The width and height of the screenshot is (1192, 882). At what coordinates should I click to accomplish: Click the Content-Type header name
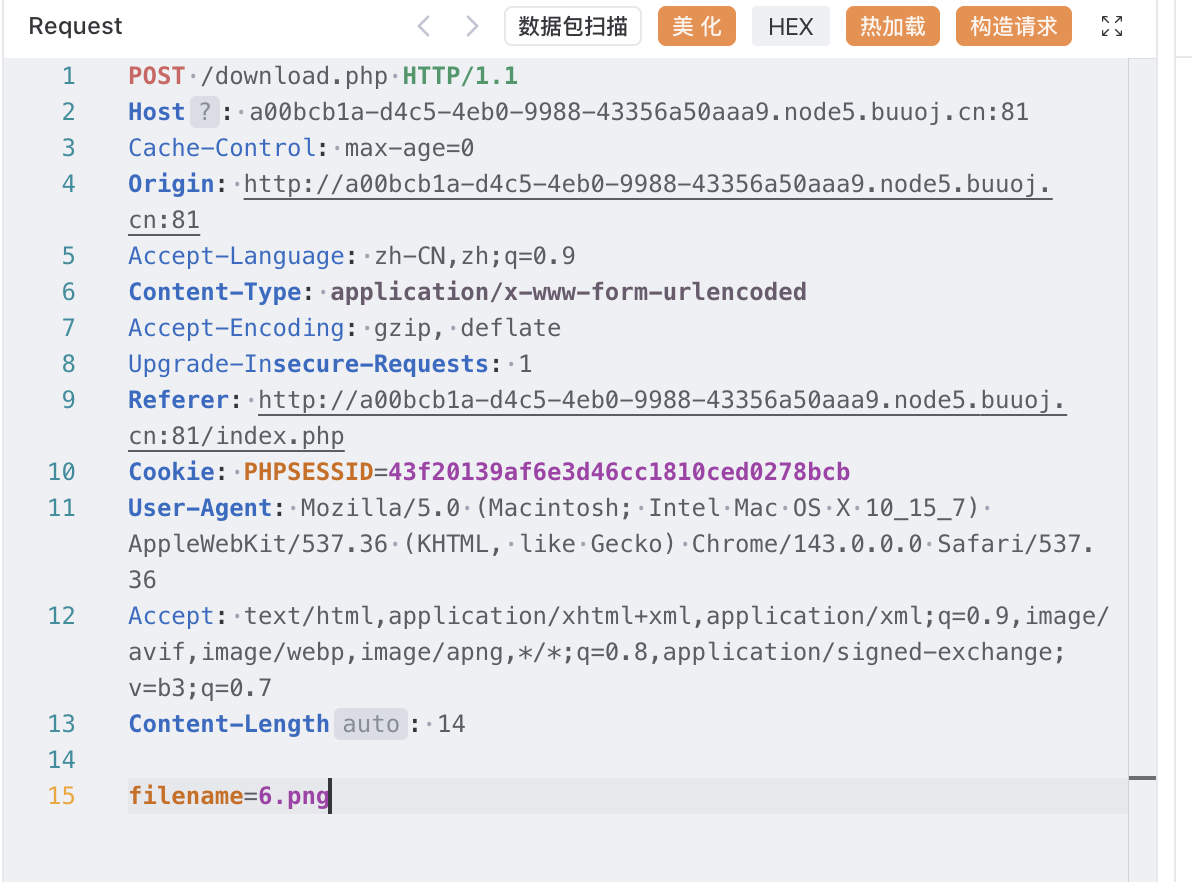[215, 292]
